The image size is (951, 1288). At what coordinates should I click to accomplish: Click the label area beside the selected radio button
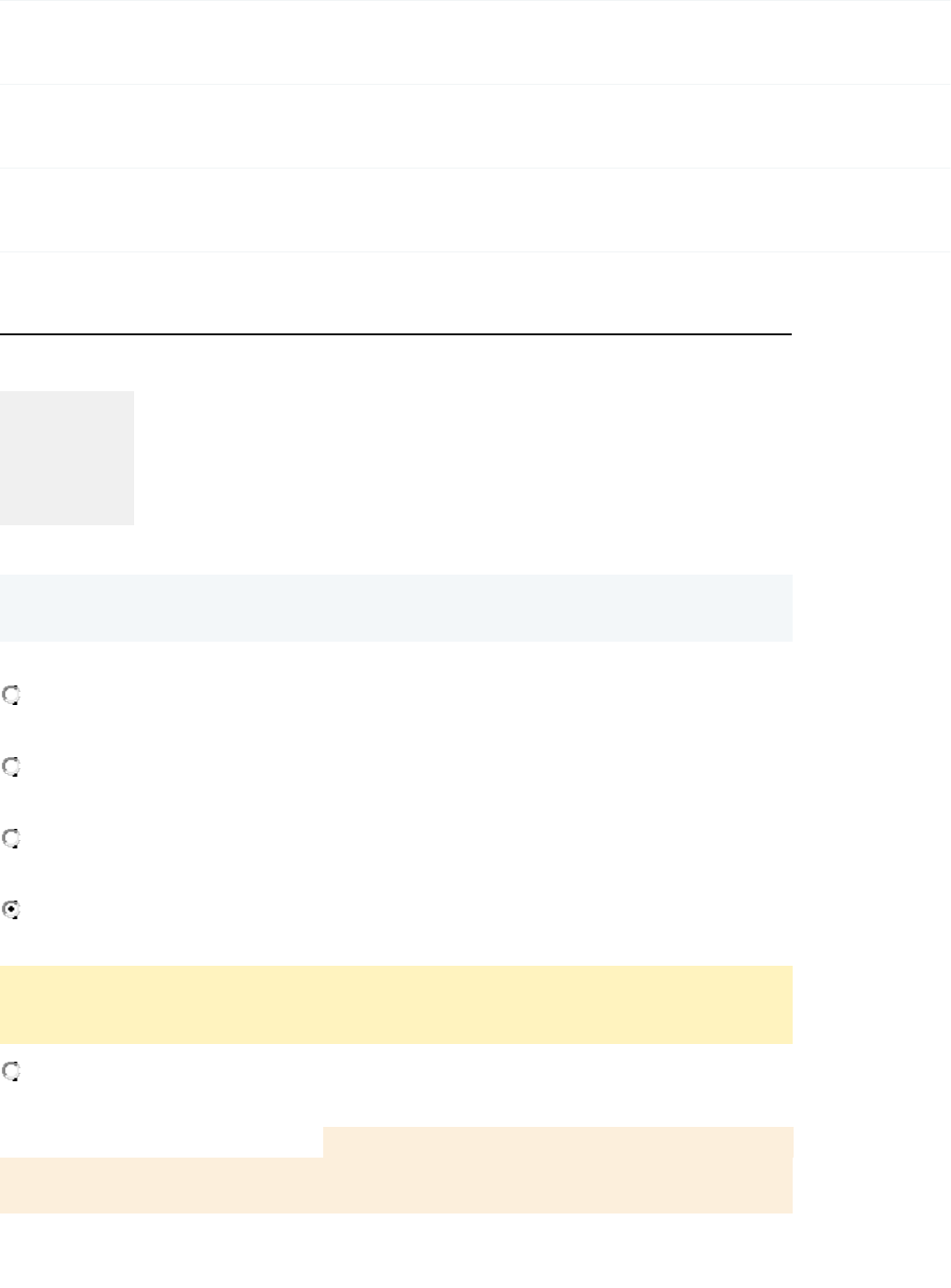click(186, 910)
